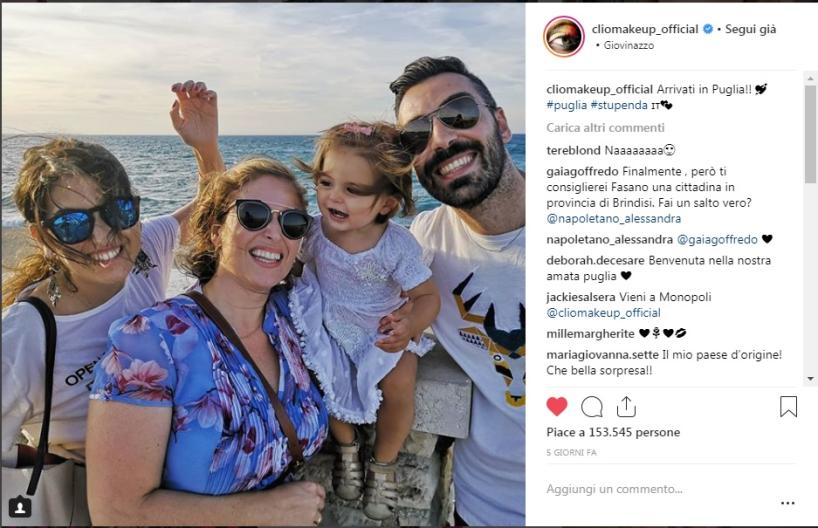Load more comments via Carica altri commenti

point(605,127)
